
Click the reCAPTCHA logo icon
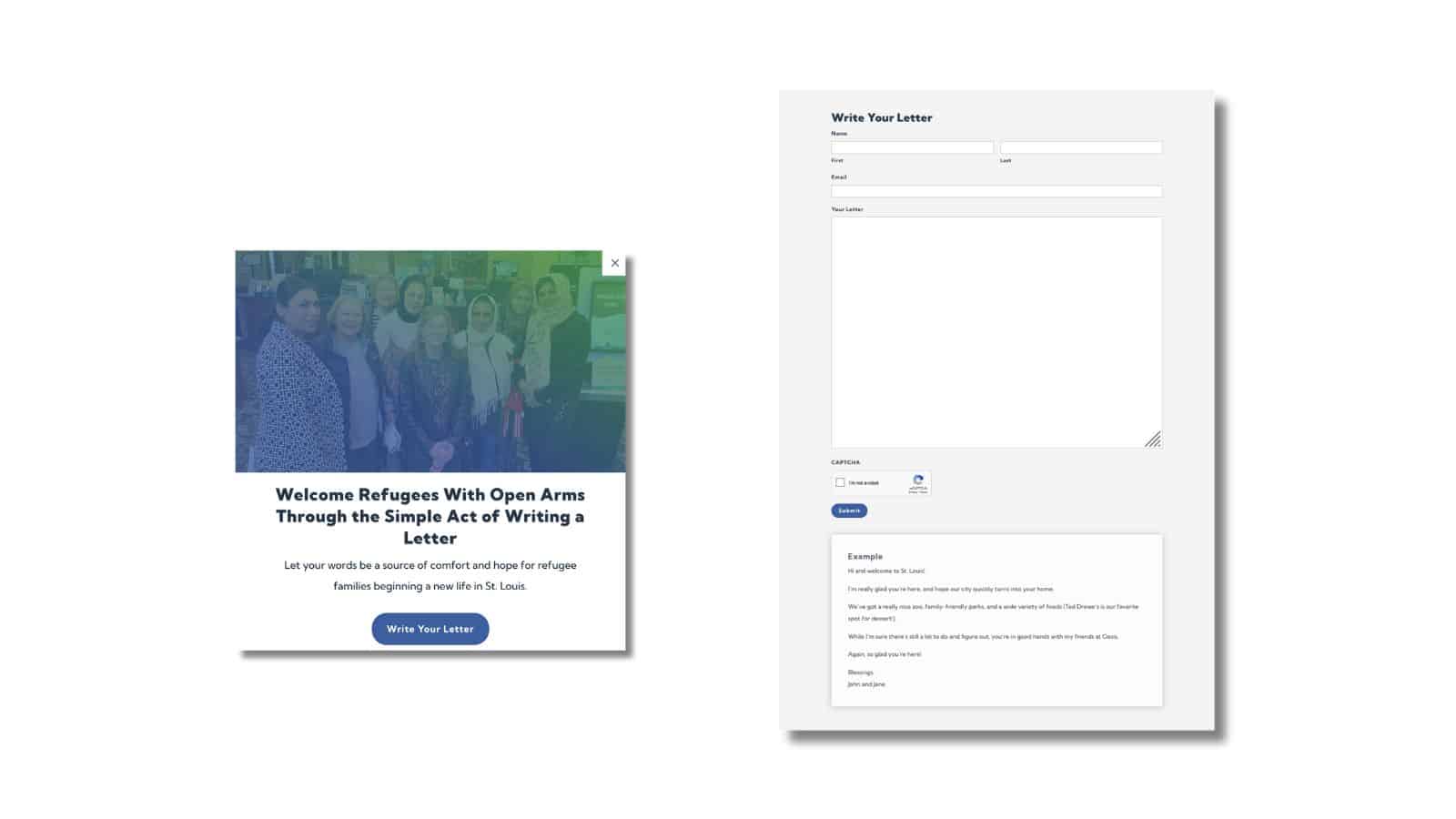click(918, 480)
